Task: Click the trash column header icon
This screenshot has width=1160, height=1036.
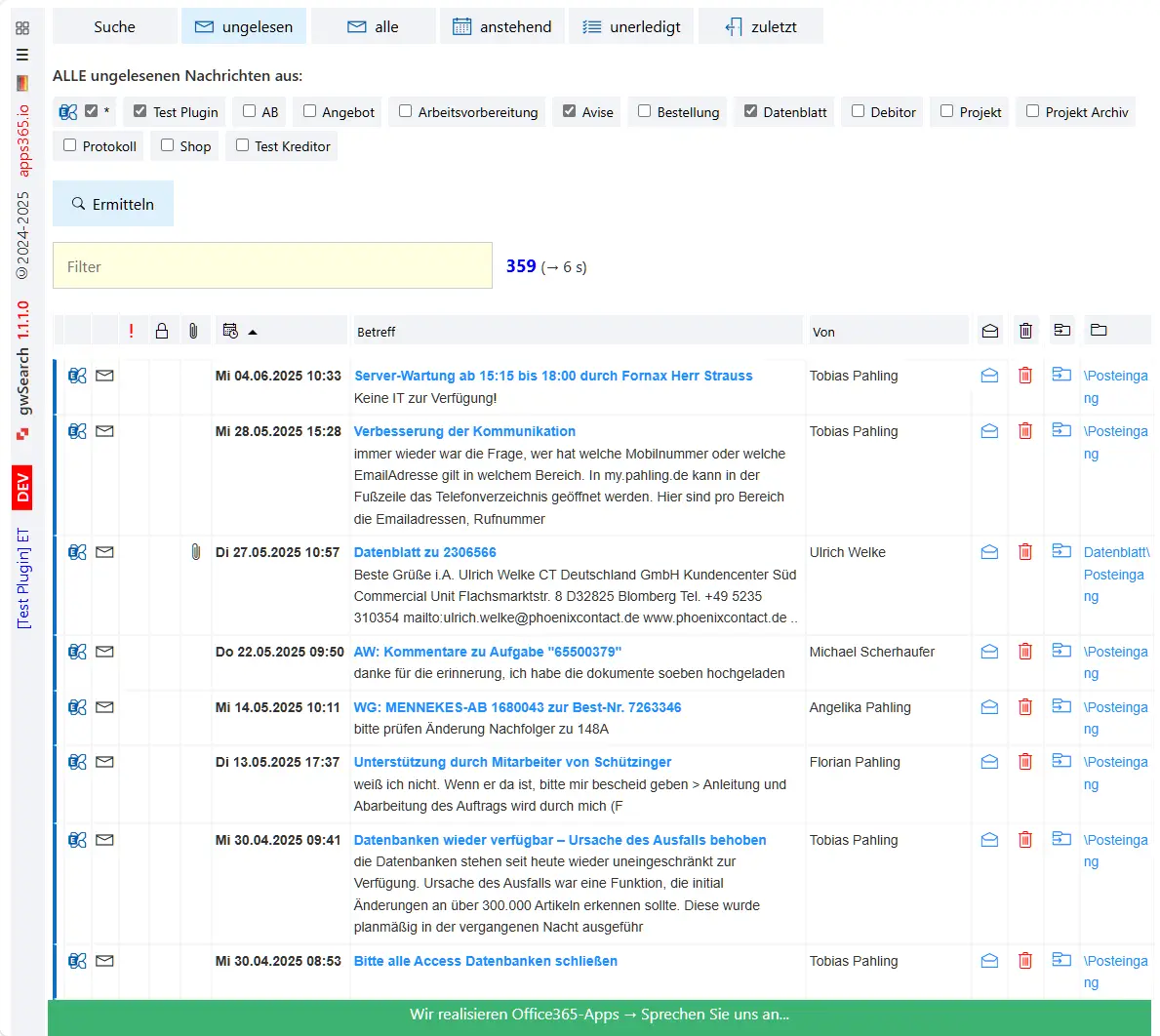Action: coord(1025,331)
